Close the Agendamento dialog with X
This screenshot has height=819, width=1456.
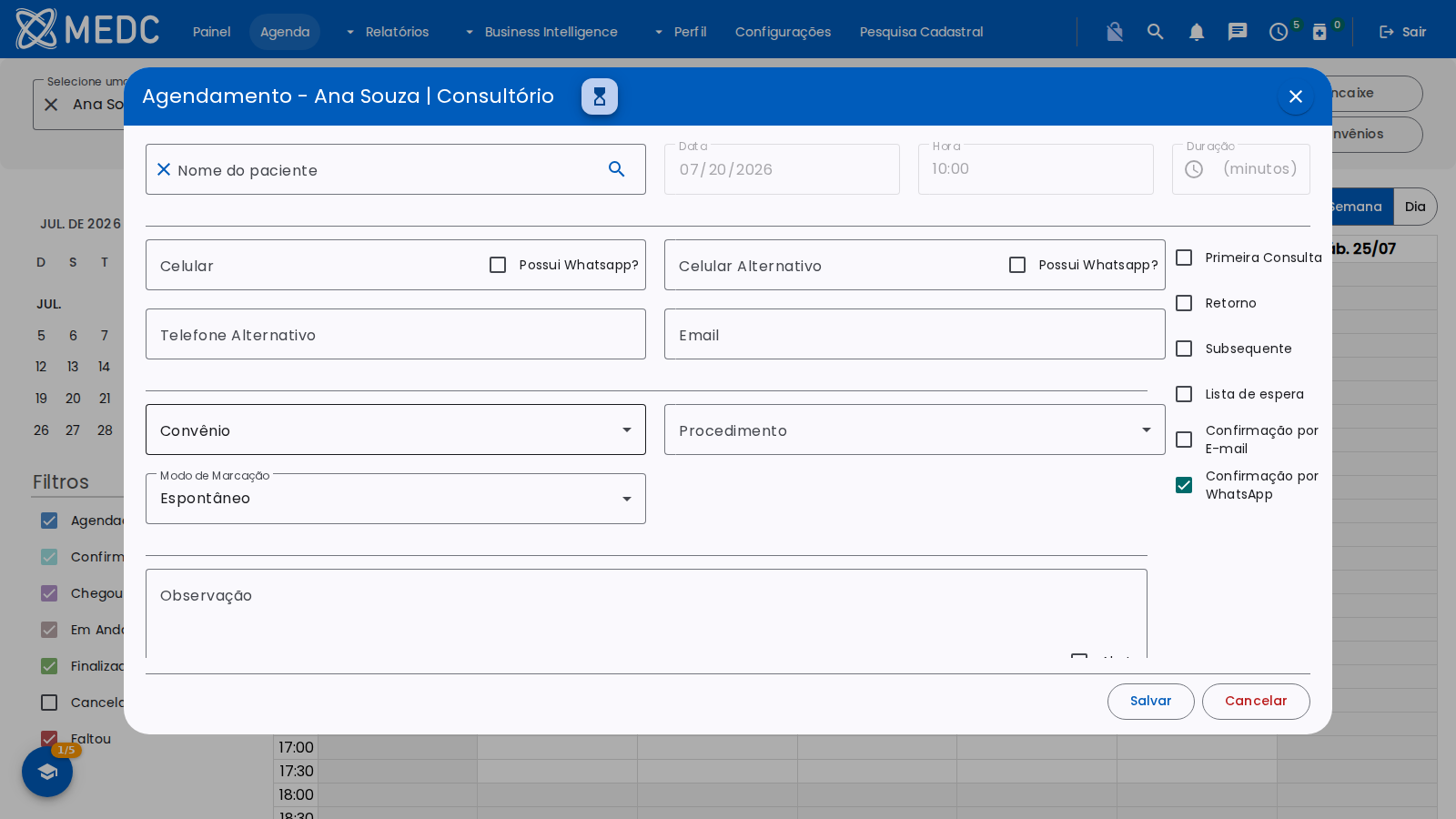pos(1296,96)
